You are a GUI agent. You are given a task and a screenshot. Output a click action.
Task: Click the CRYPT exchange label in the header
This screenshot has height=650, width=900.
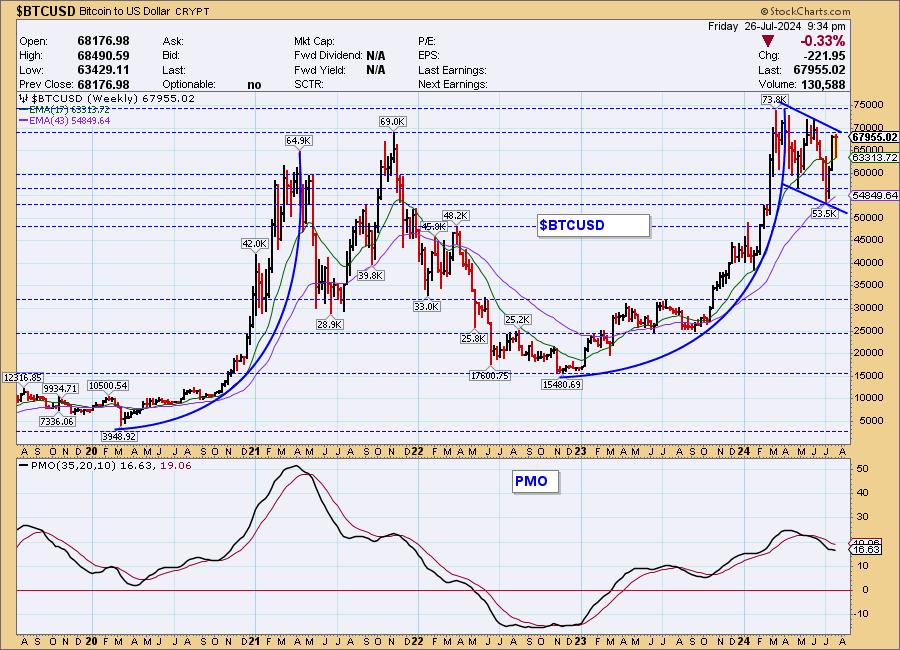point(192,11)
